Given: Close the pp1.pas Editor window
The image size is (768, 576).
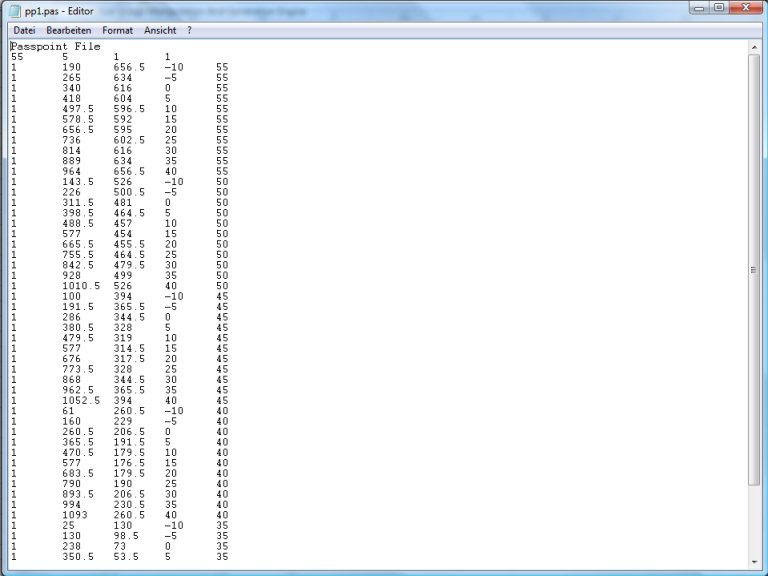Looking at the screenshot, I should click(746, 8).
